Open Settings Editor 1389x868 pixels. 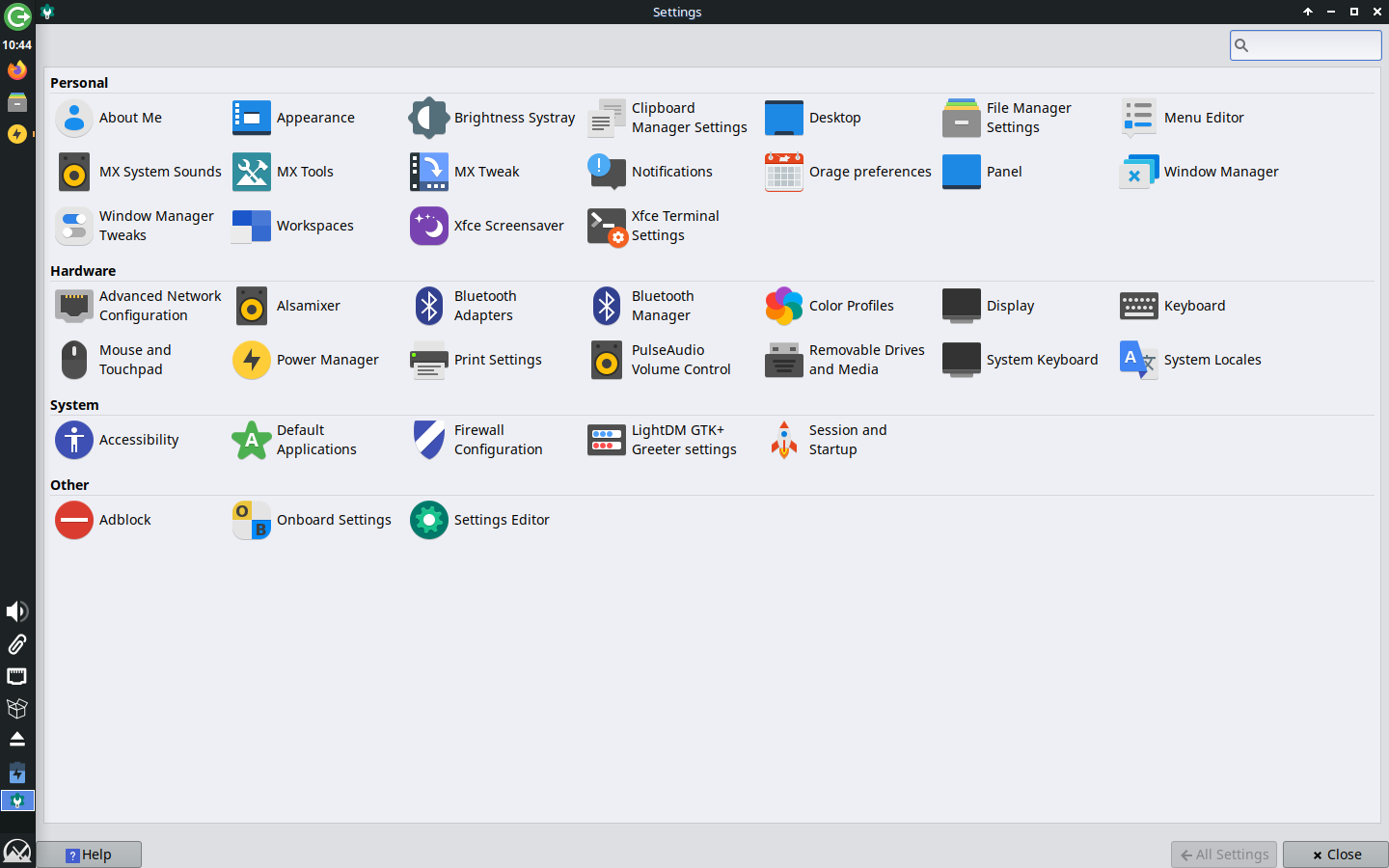point(480,520)
